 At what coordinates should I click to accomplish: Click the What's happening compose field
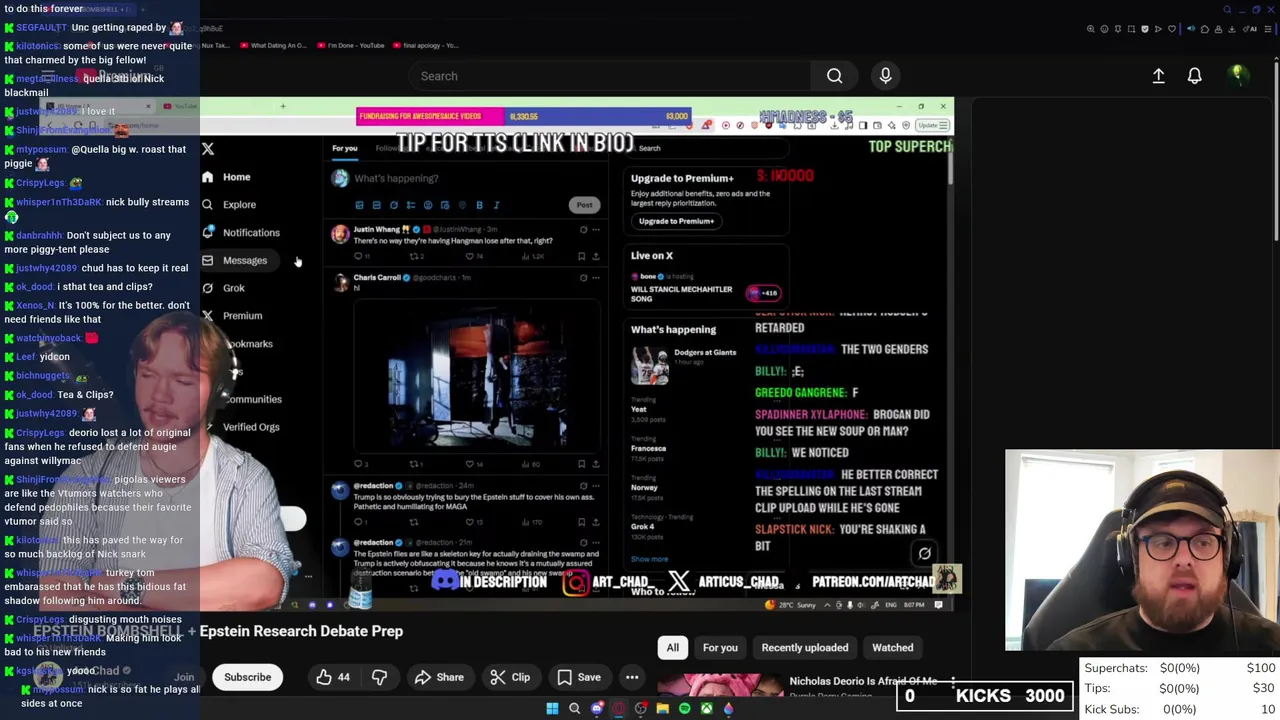396,178
